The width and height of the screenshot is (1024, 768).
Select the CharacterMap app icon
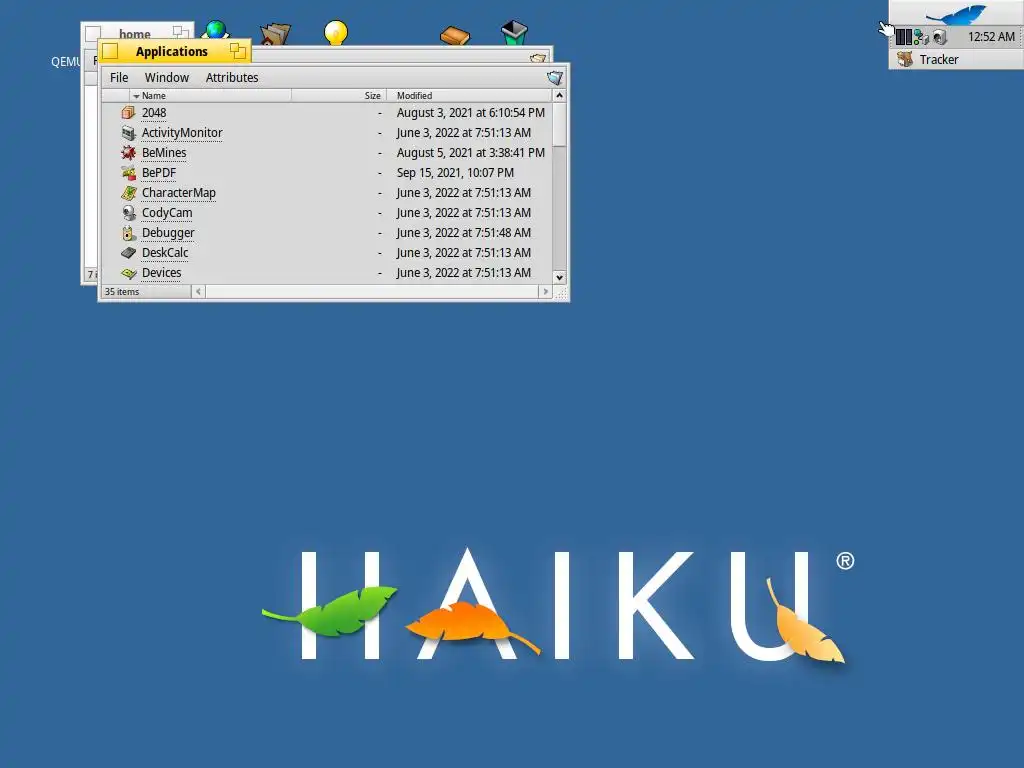click(x=128, y=193)
